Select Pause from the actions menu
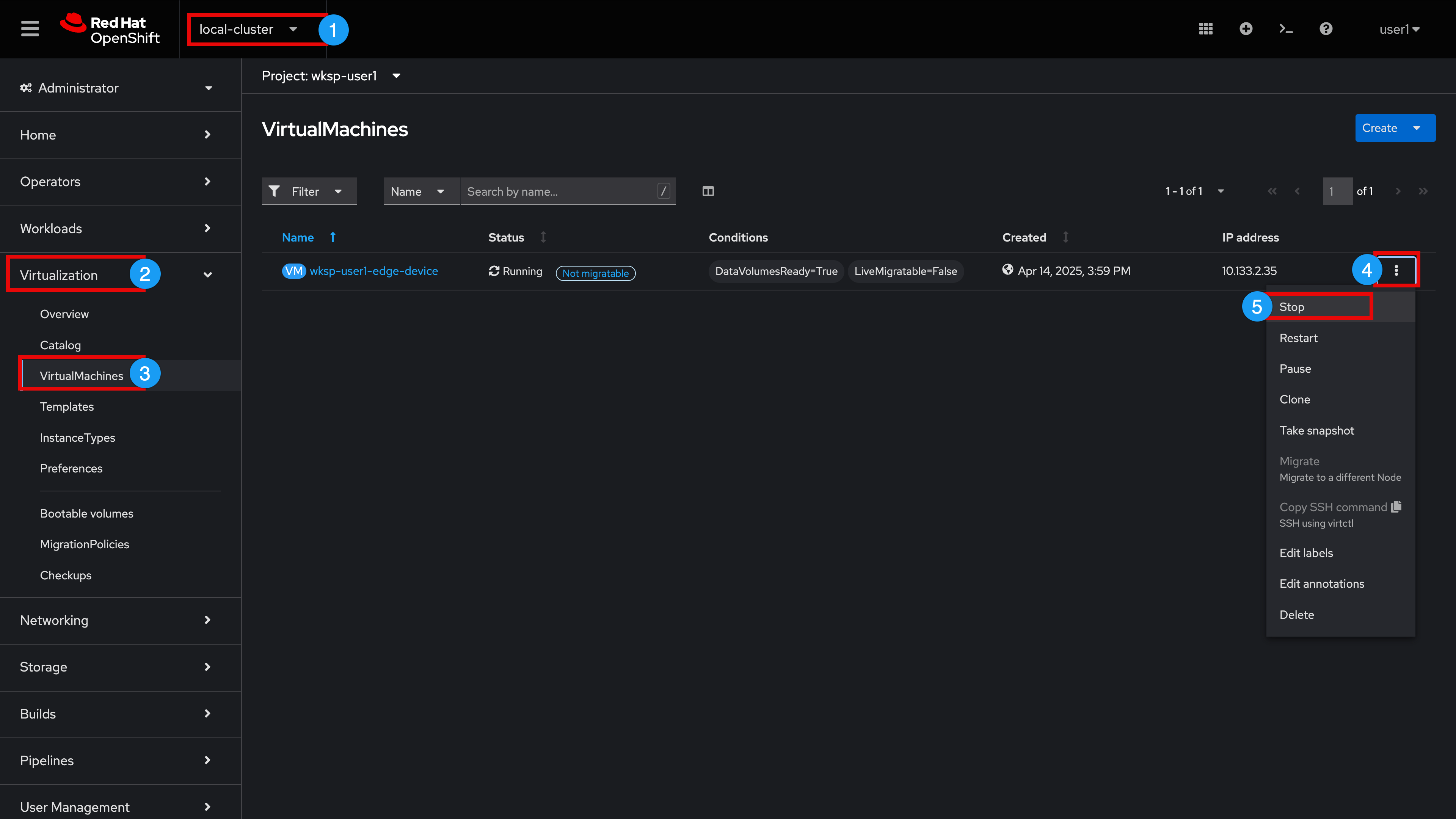The height and width of the screenshot is (819, 1456). coord(1340,369)
